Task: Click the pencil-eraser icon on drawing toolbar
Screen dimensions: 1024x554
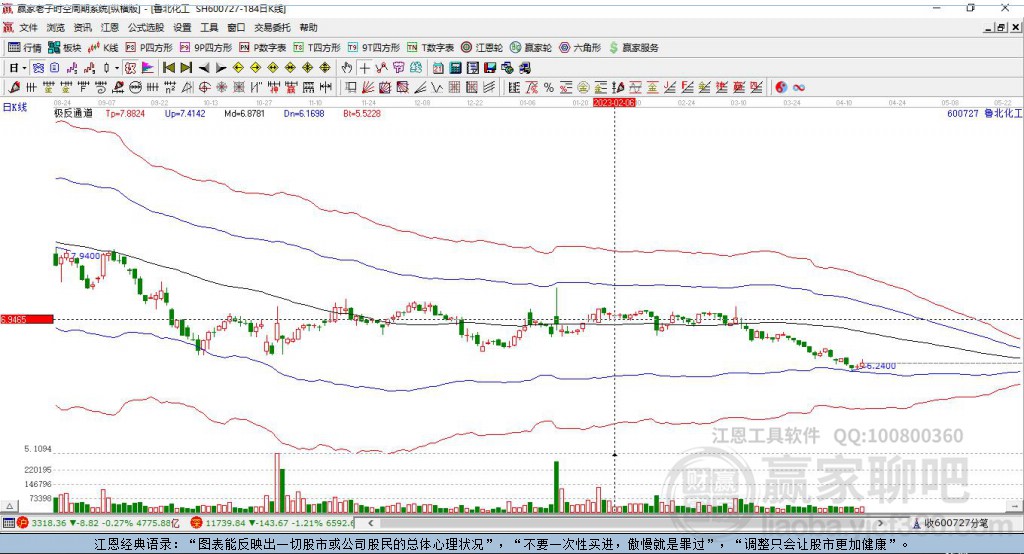Action: pos(14,87)
